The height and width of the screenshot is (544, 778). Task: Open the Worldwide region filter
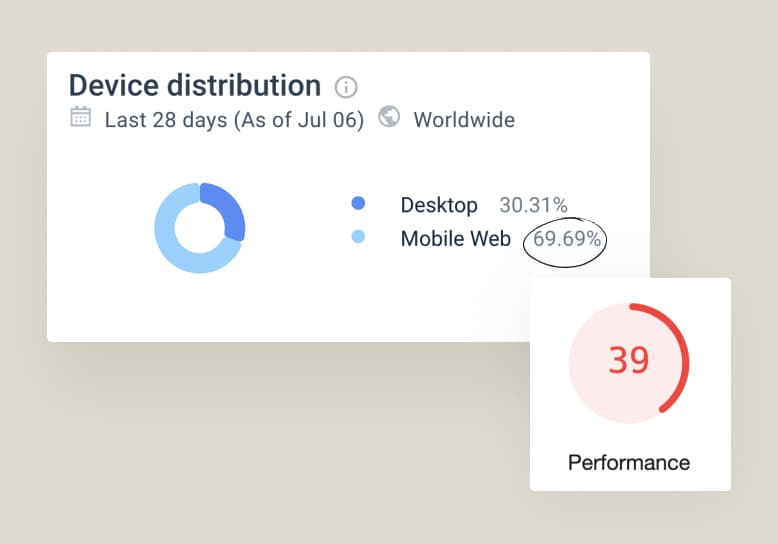[464, 120]
